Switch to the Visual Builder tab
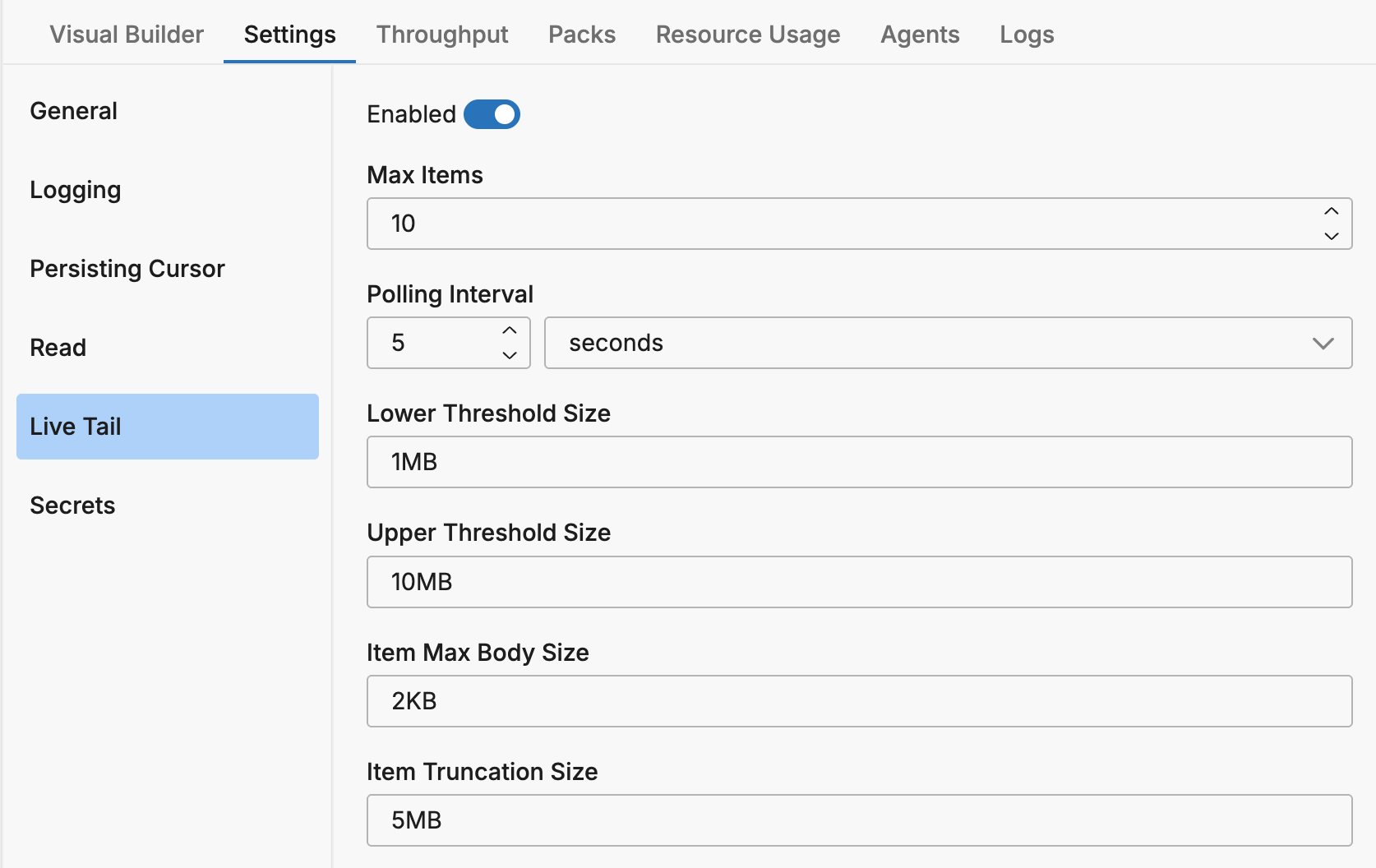This screenshot has width=1376, height=868. [127, 35]
